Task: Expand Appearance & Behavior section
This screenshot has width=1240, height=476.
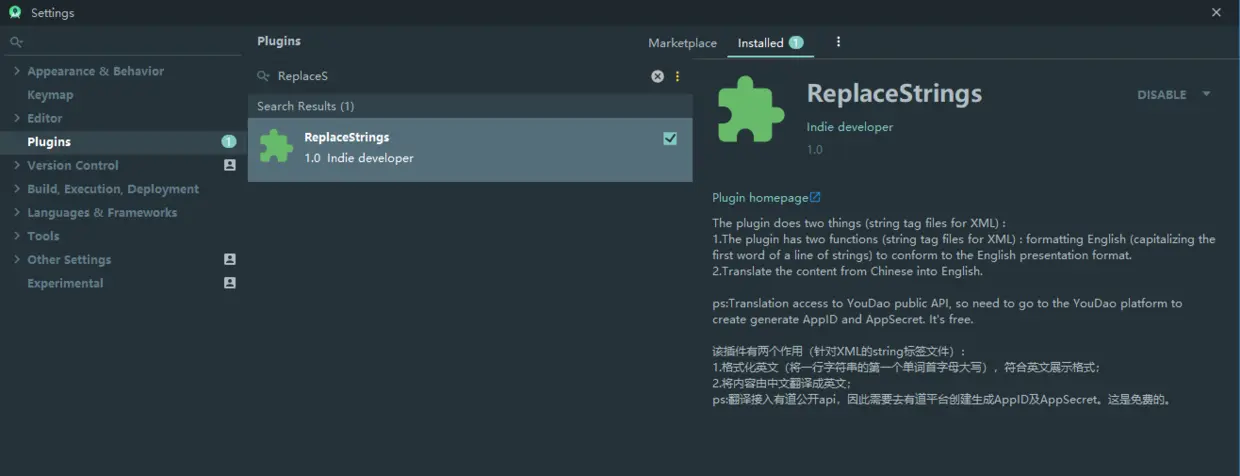Action: [17, 71]
